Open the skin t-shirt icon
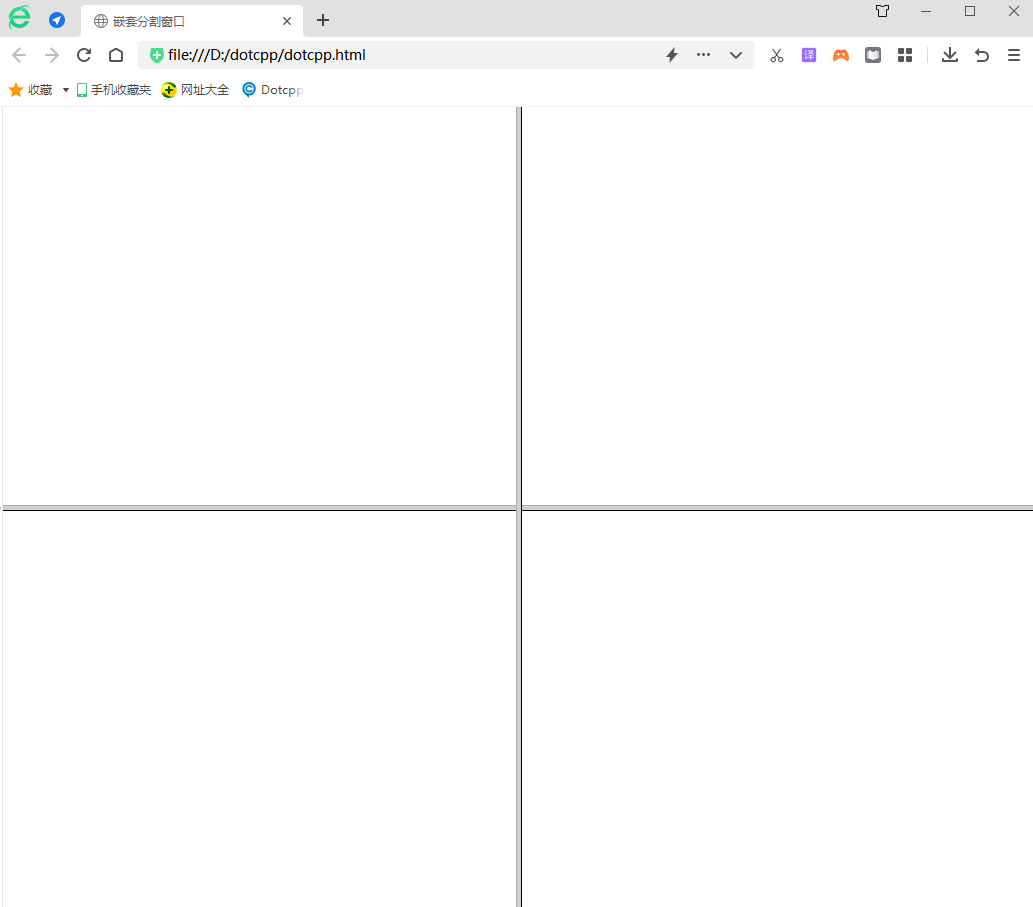1033x907 pixels. (882, 11)
